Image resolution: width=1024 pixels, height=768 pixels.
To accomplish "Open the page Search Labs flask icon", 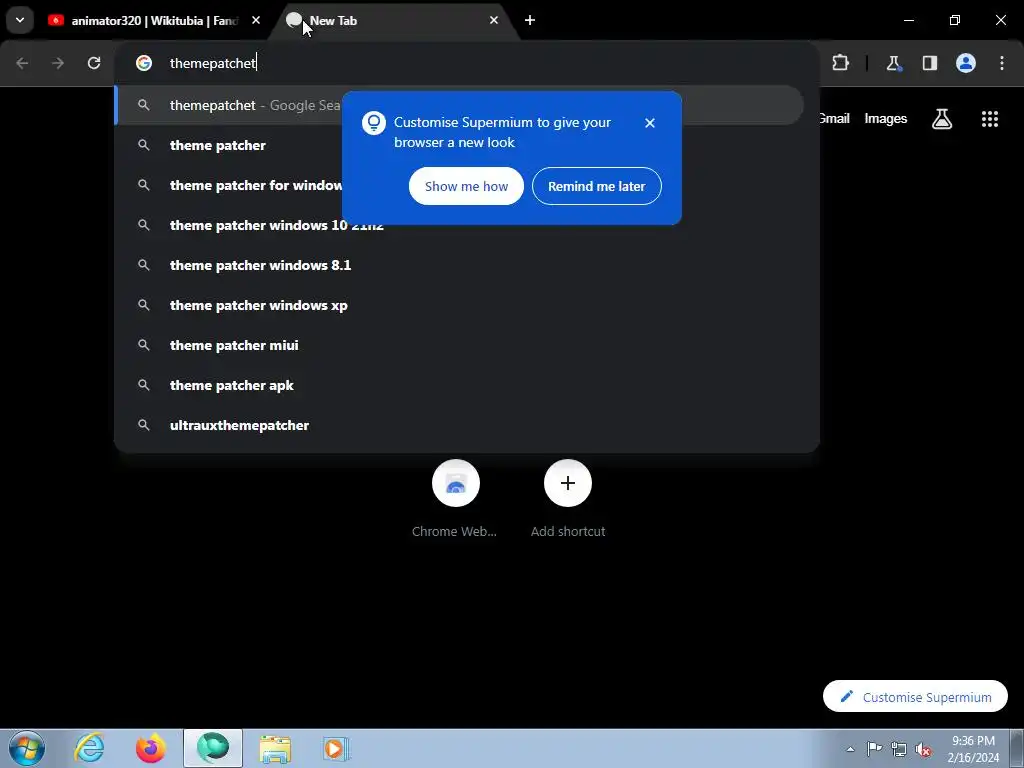I will [942, 119].
